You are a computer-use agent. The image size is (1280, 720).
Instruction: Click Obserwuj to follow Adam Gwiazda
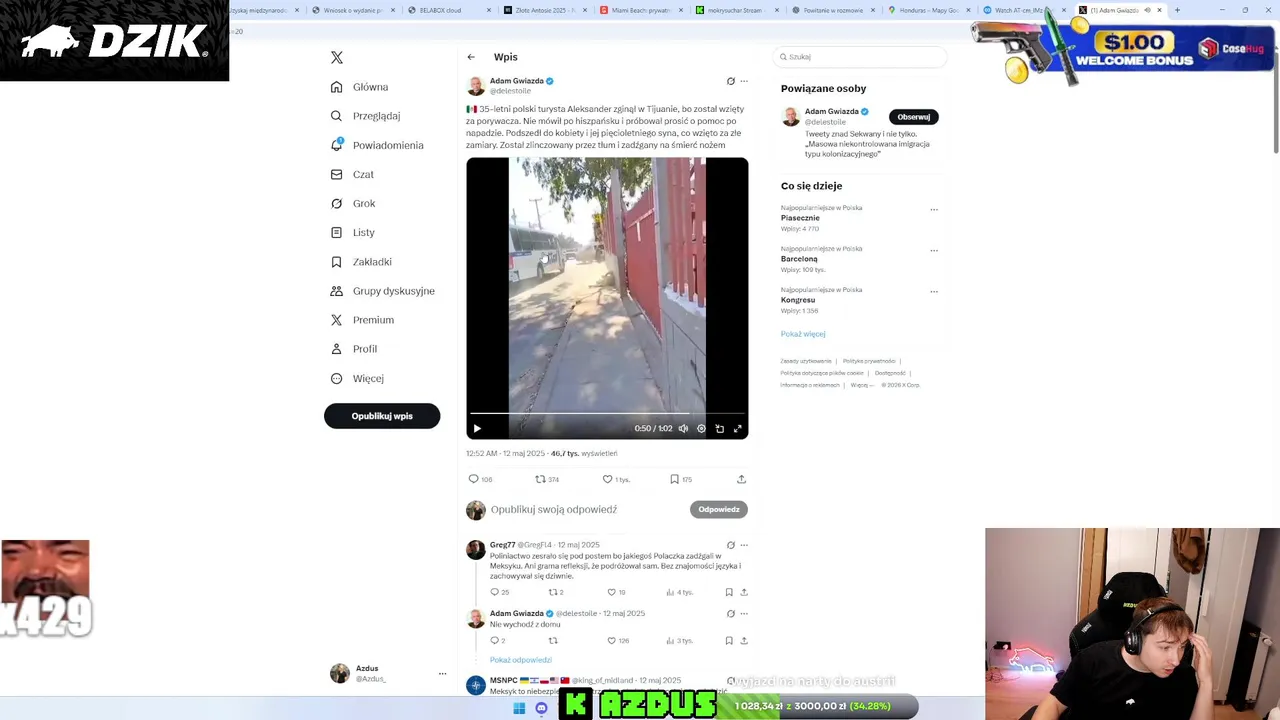click(x=913, y=117)
